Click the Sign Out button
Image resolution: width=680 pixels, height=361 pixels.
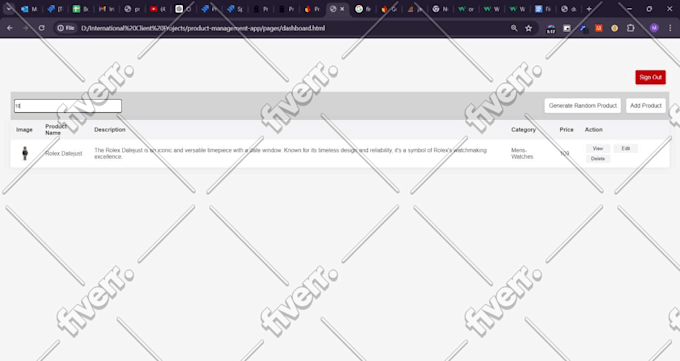pos(651,77)
